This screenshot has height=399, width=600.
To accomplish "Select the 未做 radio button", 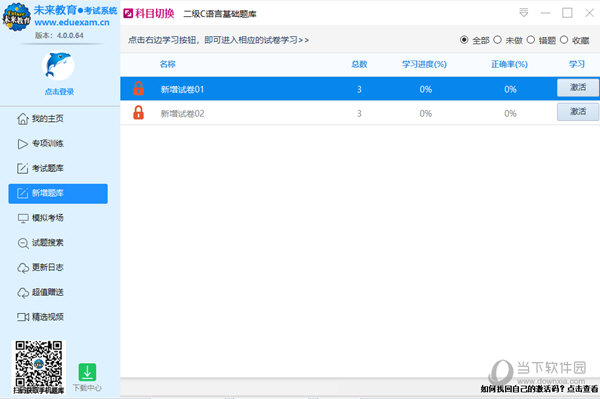I will [497, 40].
